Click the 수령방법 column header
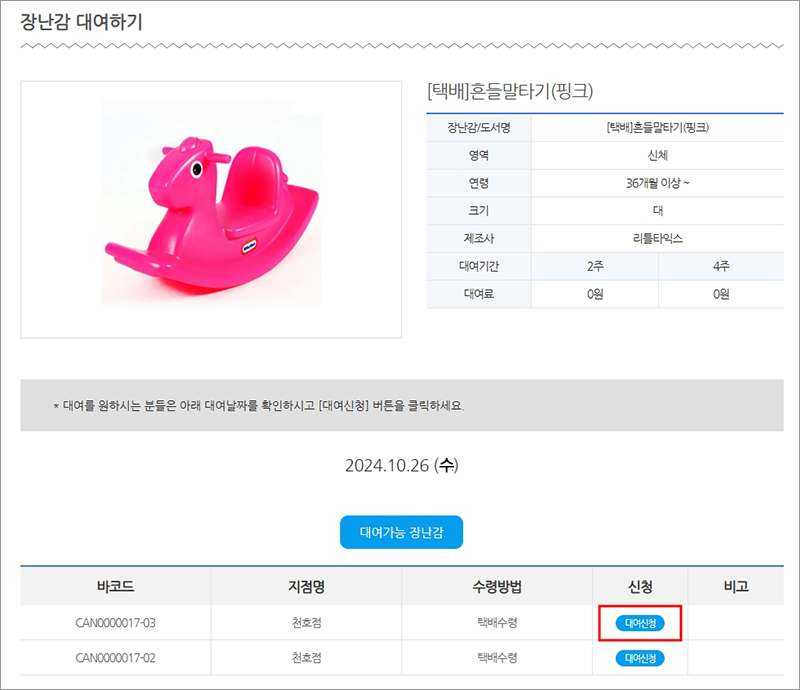The width and height of the screenshot is (800, 690). coord(497,586)
